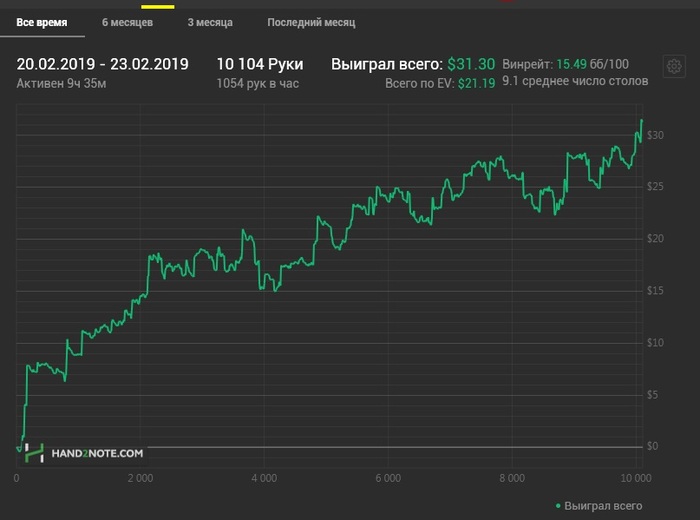Switch to the '6 месяцев' tab
Image resolution: width=700 pixels, height=520 pixels.
(x=127, y=22)
